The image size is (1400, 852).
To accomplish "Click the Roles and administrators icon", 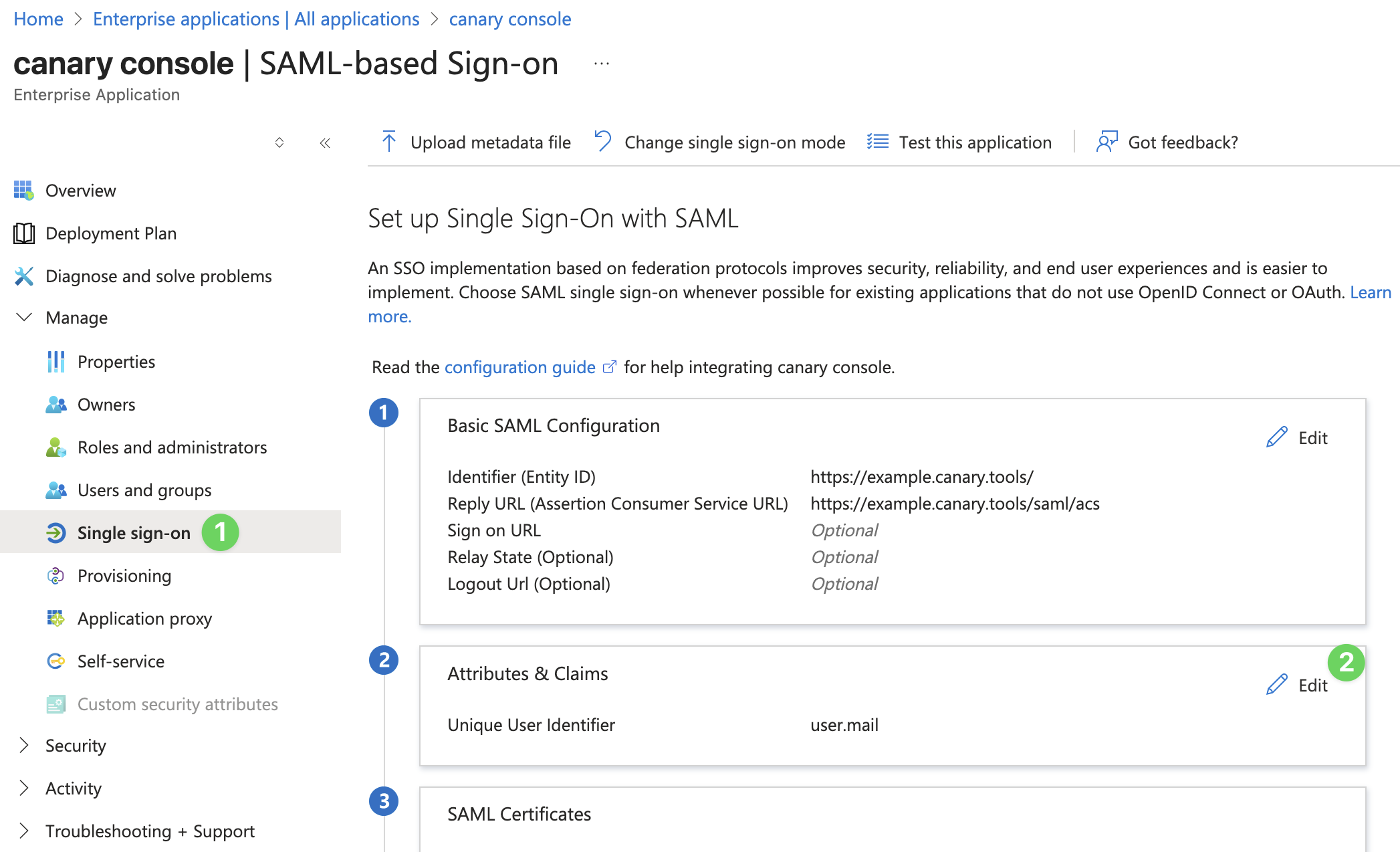I will tap(56, 447).
